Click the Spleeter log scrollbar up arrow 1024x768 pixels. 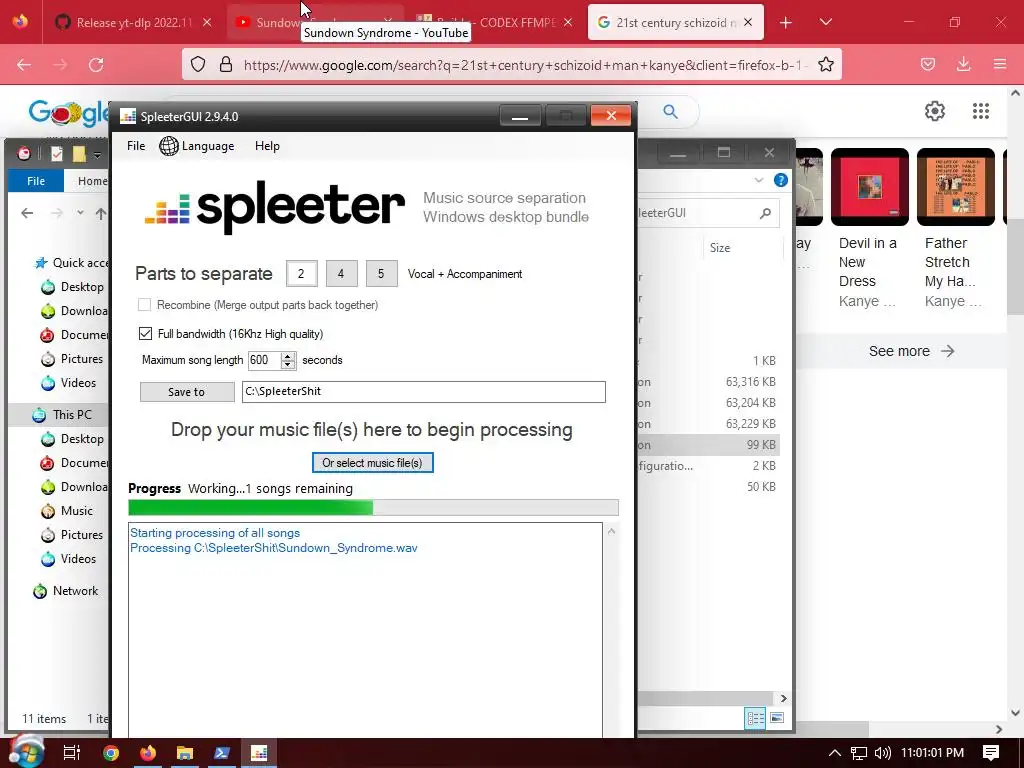tap(611, 531)
